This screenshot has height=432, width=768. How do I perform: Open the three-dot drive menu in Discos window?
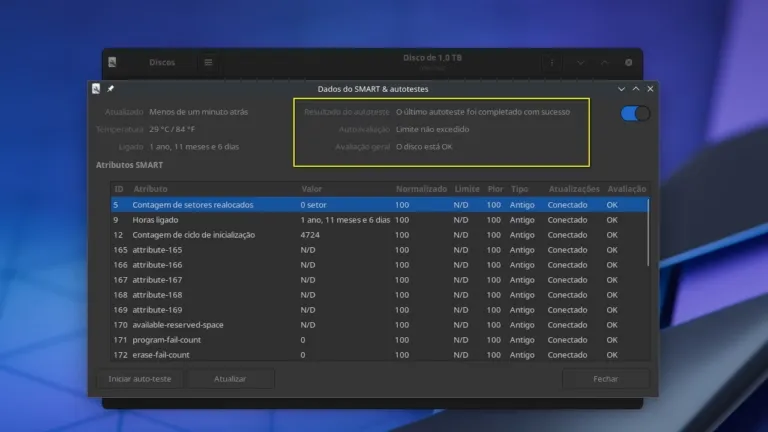tap(552, 63)
